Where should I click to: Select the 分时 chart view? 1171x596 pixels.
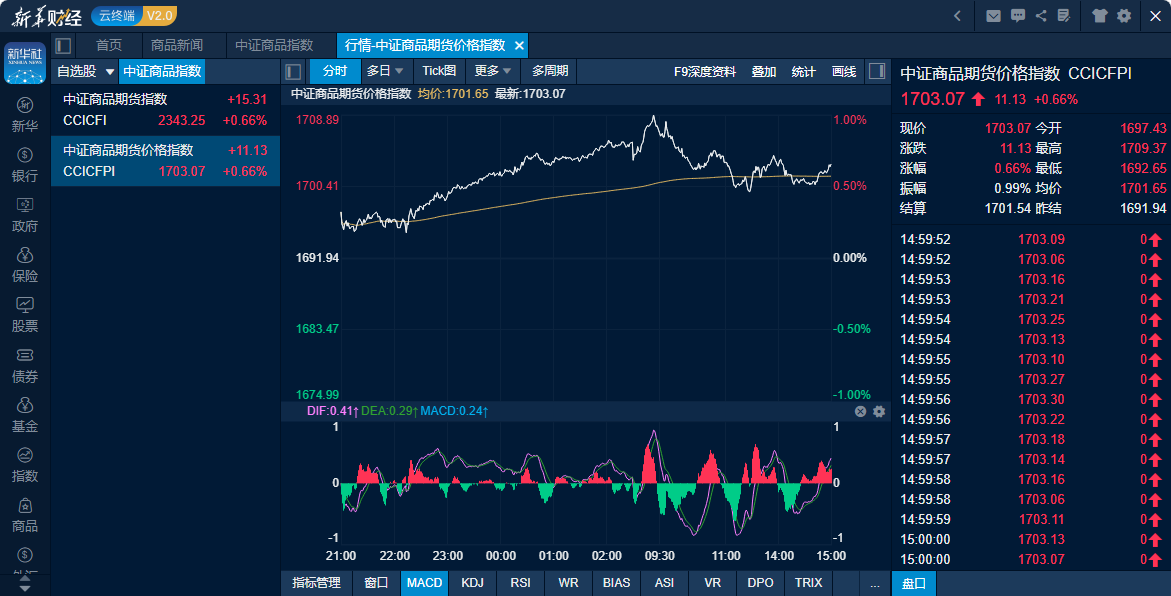[x=335, y=71]
